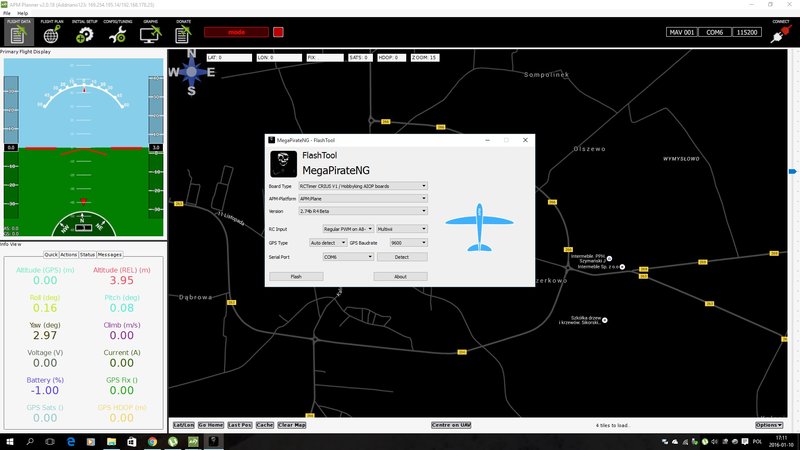Switch to the Messages tab in Info View

pos(110,255)
